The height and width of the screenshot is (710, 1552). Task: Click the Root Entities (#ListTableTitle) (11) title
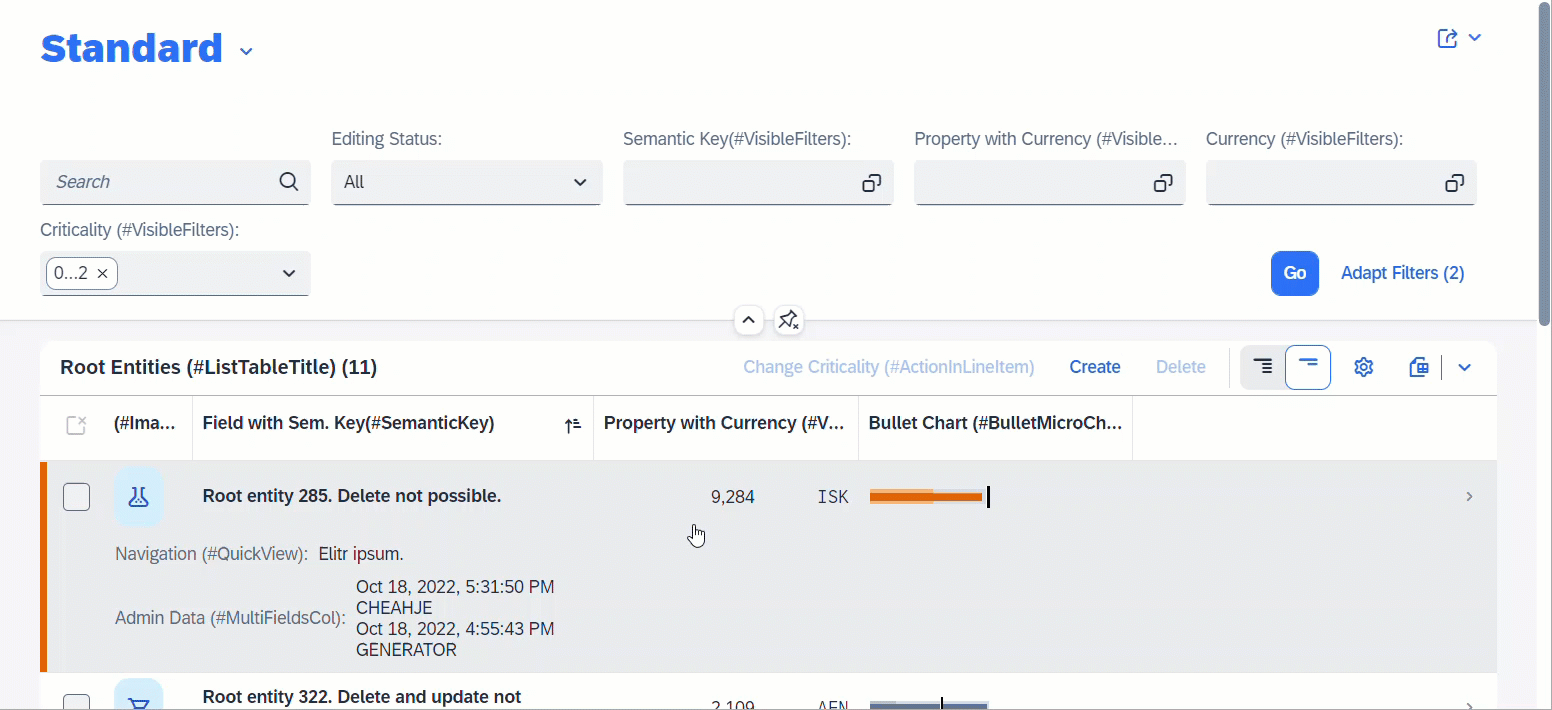pos(218,367)
